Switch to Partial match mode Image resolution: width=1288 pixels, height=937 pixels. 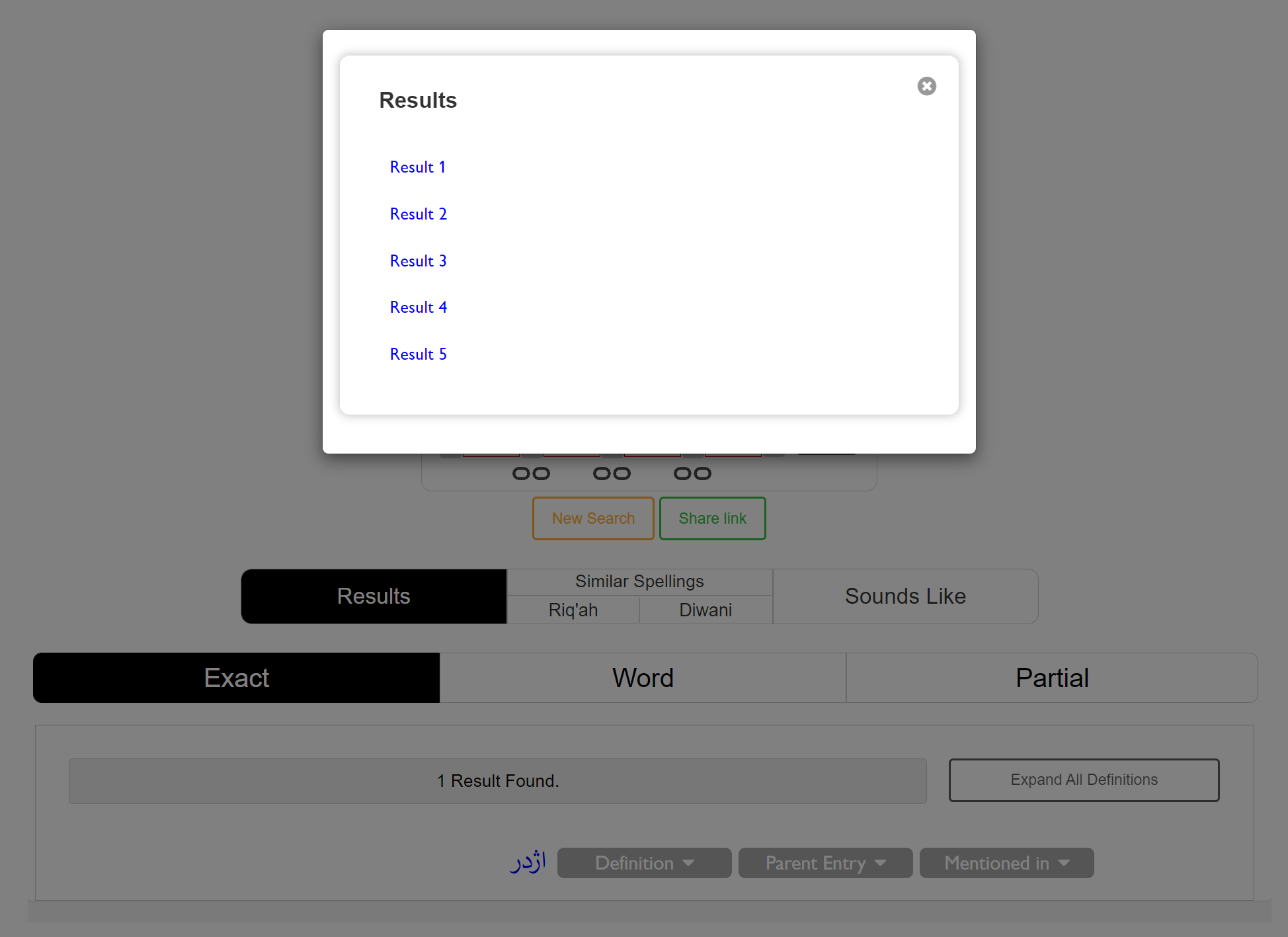click(1051, 678)
